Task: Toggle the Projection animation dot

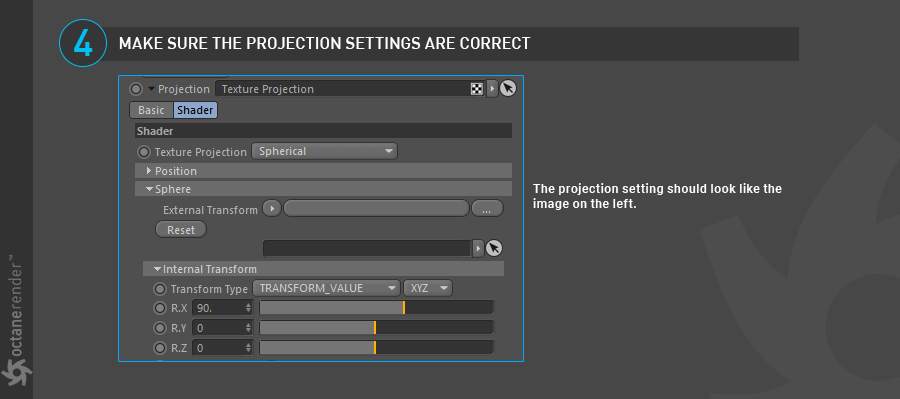Action: (x=136, y=89)
